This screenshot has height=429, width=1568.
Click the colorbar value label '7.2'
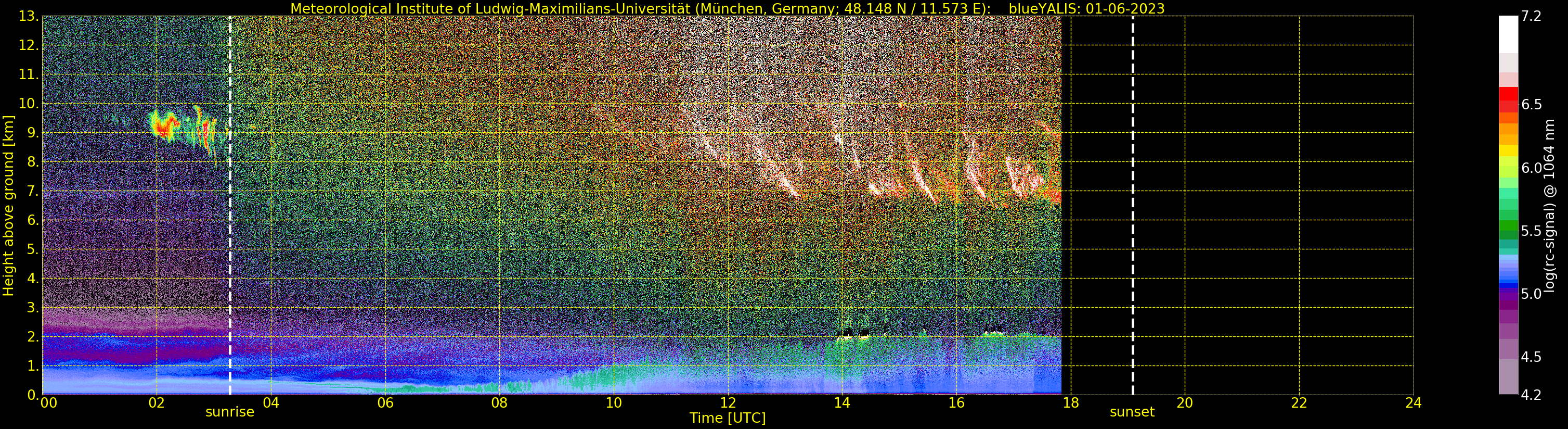click(x=1532, y=17)
